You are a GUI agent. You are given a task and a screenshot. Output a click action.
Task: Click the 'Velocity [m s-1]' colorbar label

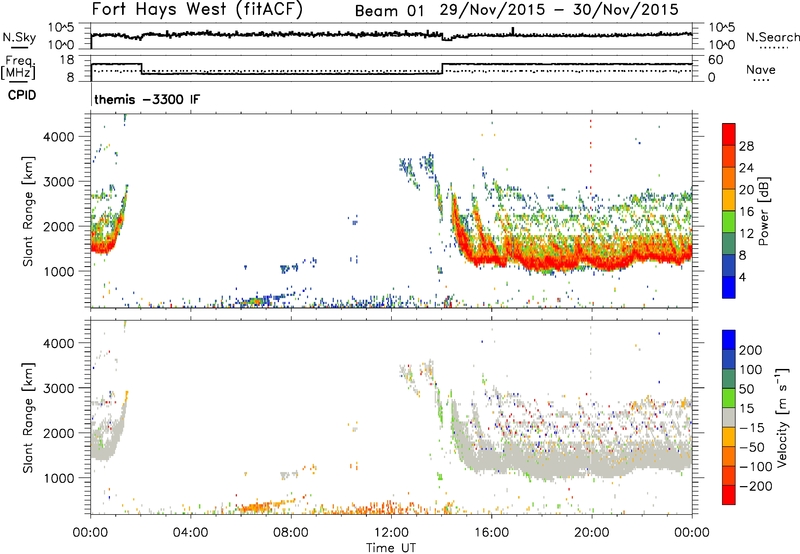click(x=781, y=417)
